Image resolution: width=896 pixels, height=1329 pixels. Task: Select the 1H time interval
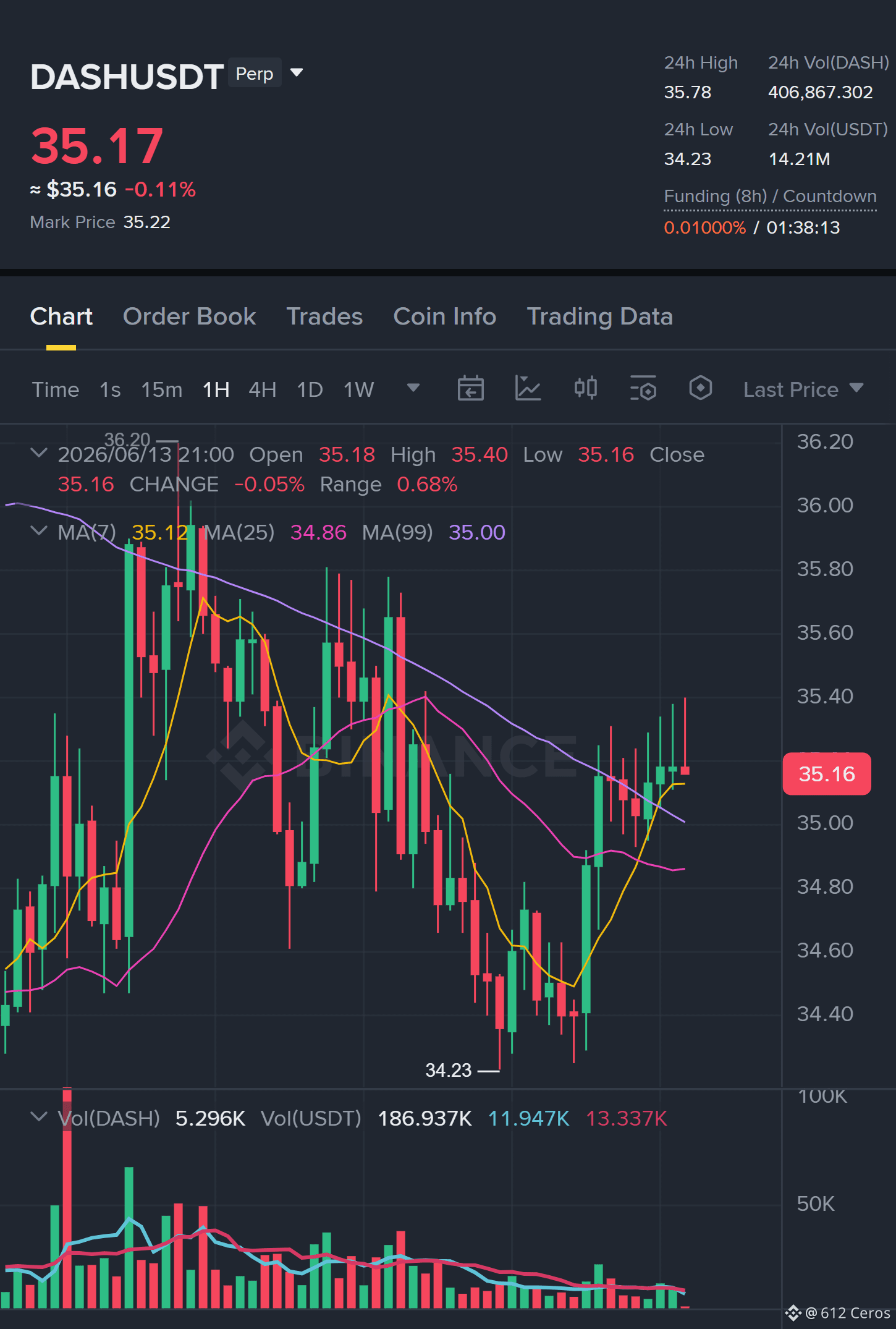click(x=216, y=389)
